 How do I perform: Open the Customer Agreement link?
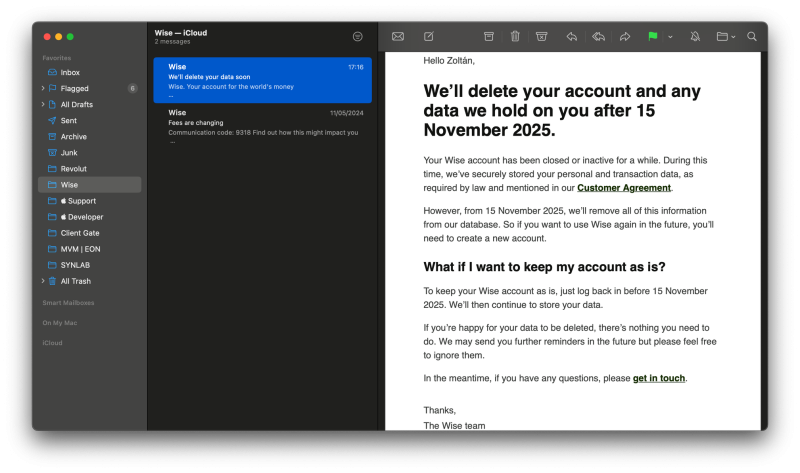click(x=624, y=188)
